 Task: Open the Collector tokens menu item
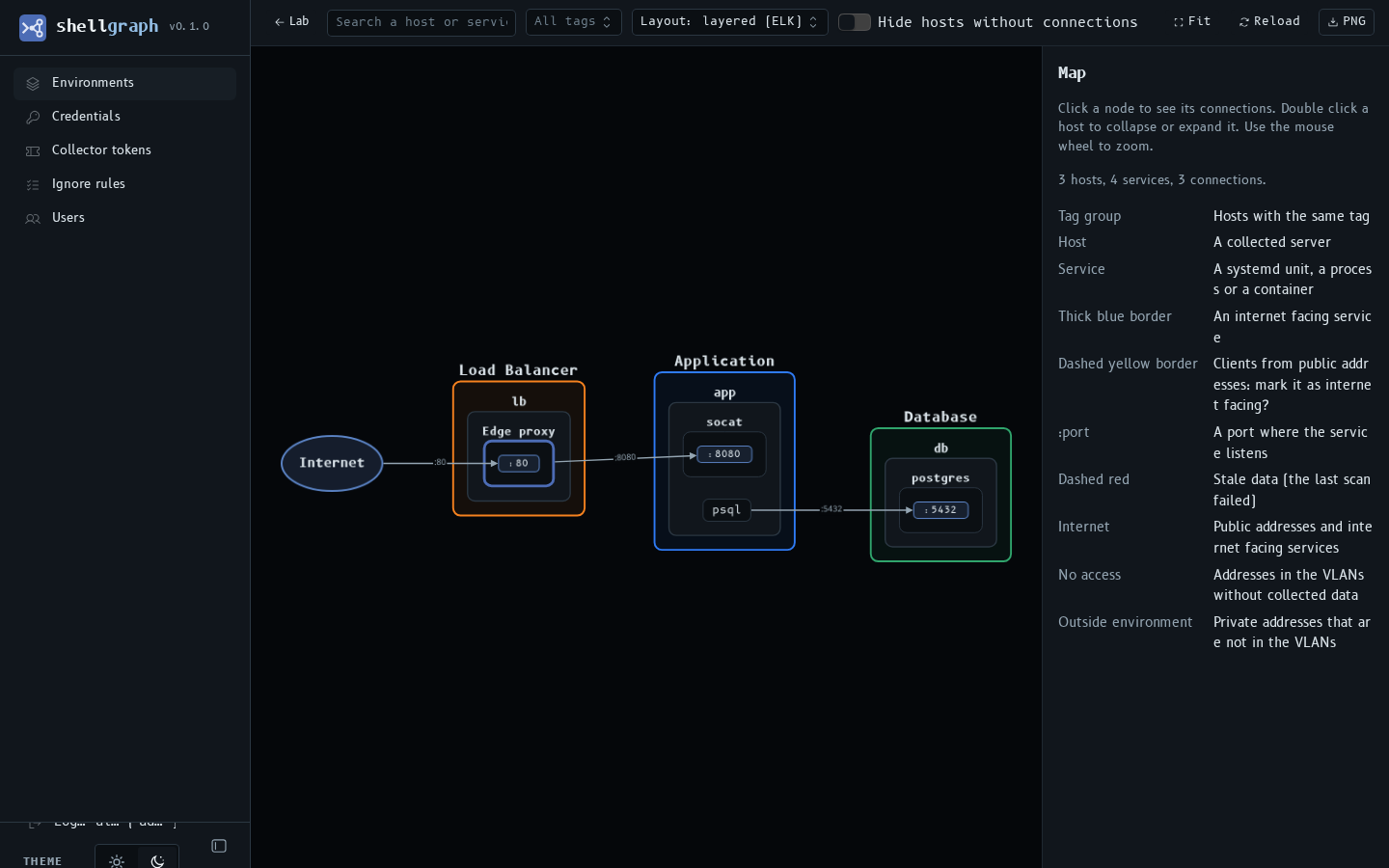(x=124, y=150)
